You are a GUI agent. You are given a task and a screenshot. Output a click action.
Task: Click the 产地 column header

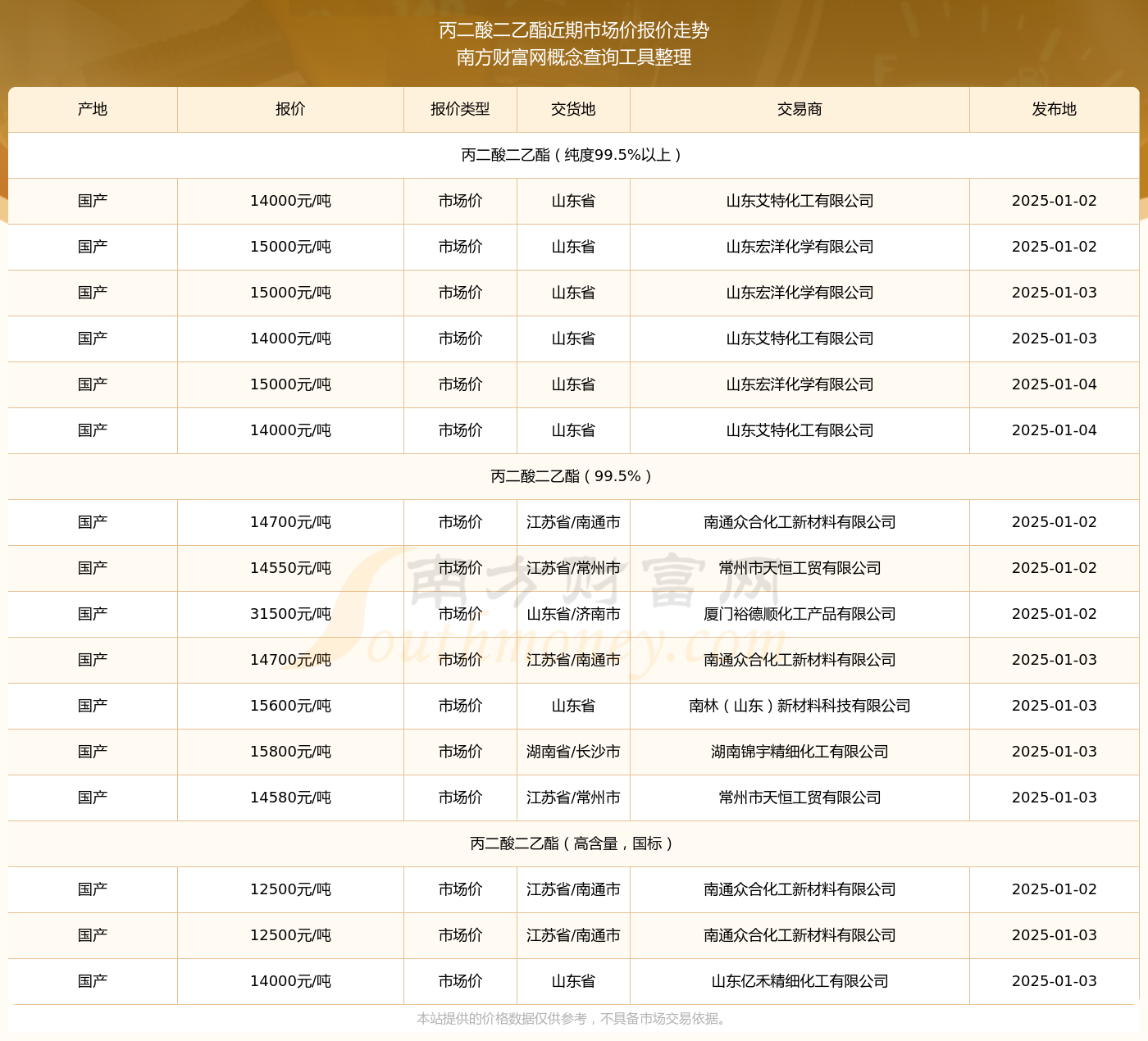coord(93,109)
